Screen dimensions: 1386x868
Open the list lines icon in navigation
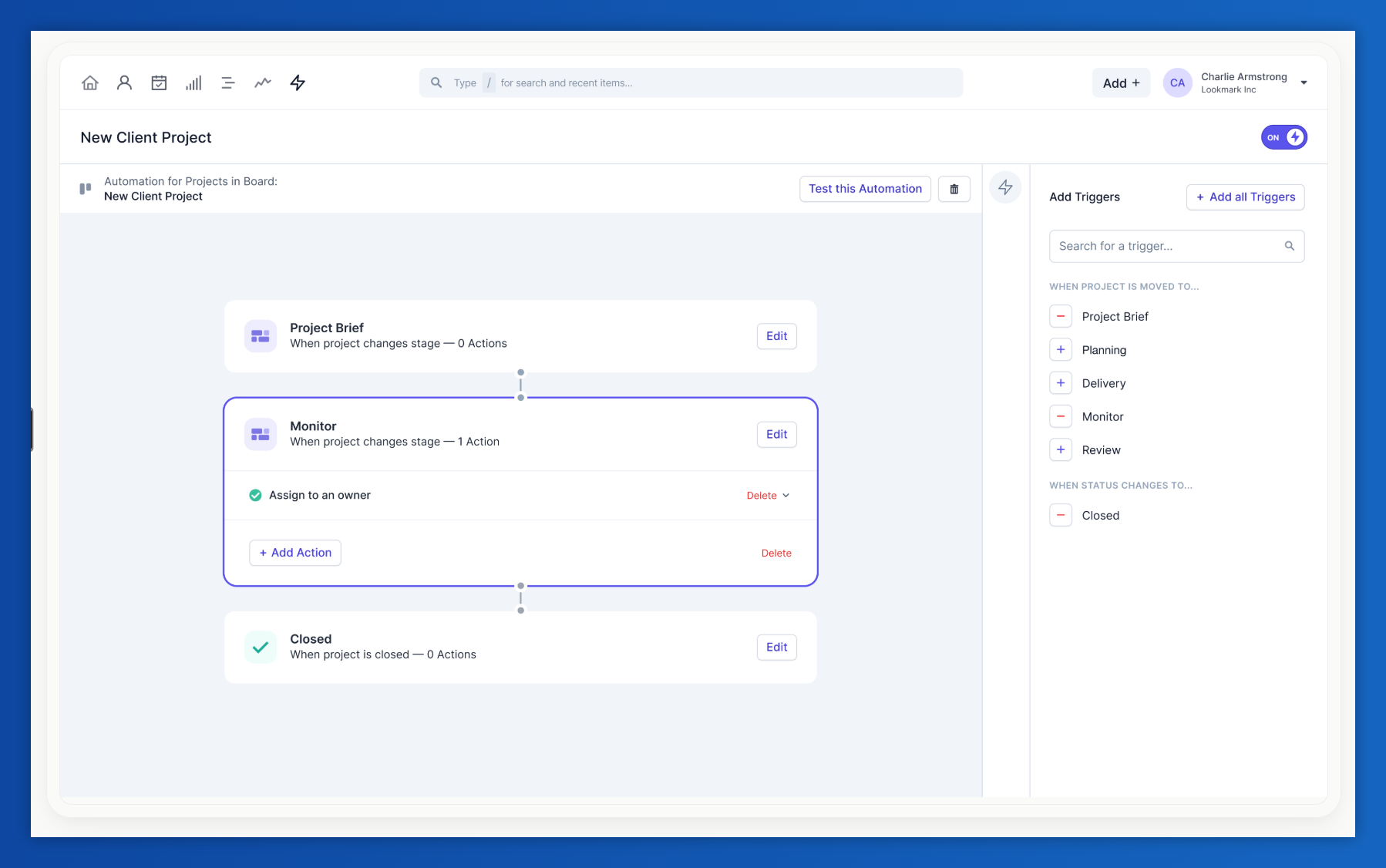tap(228, 82)
